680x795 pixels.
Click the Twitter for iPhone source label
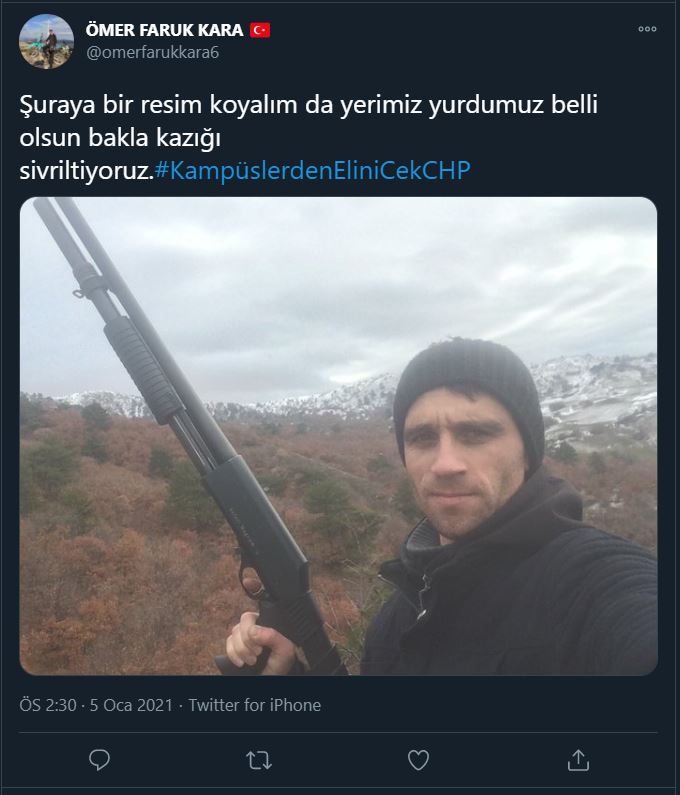click(x=255, y=705)
